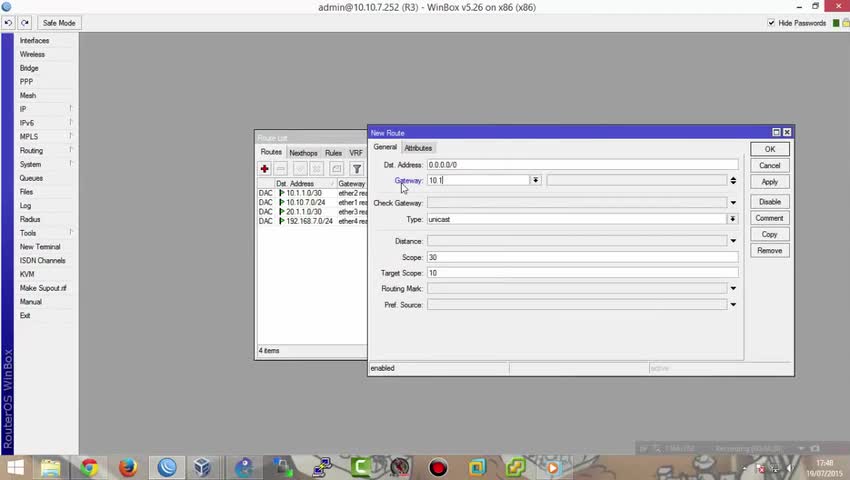The image size is (850, 480).
Task: Expand the Routing submenu in sidebar
Action: (44, 150)
